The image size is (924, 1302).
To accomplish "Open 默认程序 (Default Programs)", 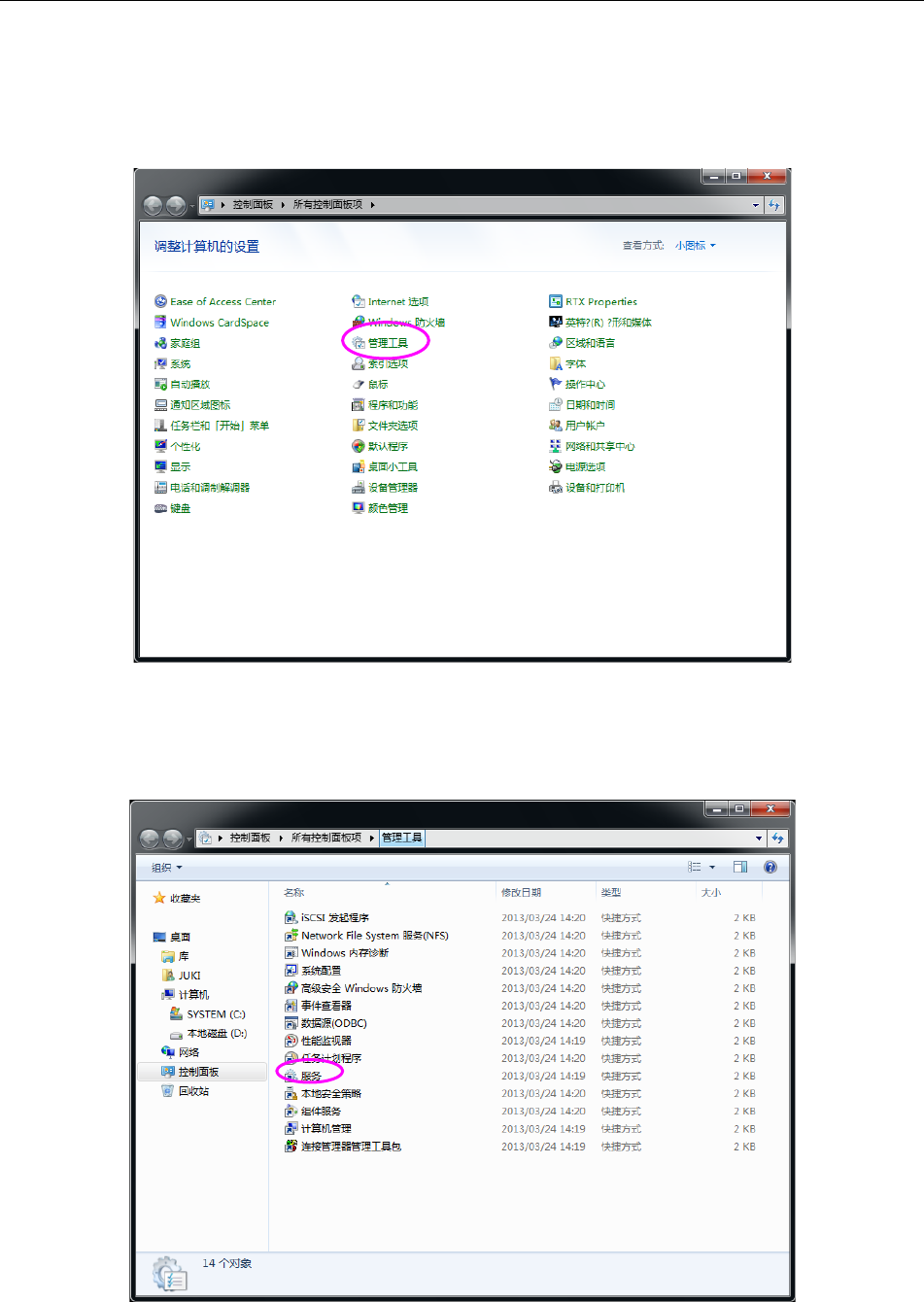I will click(x=380, y=446).
